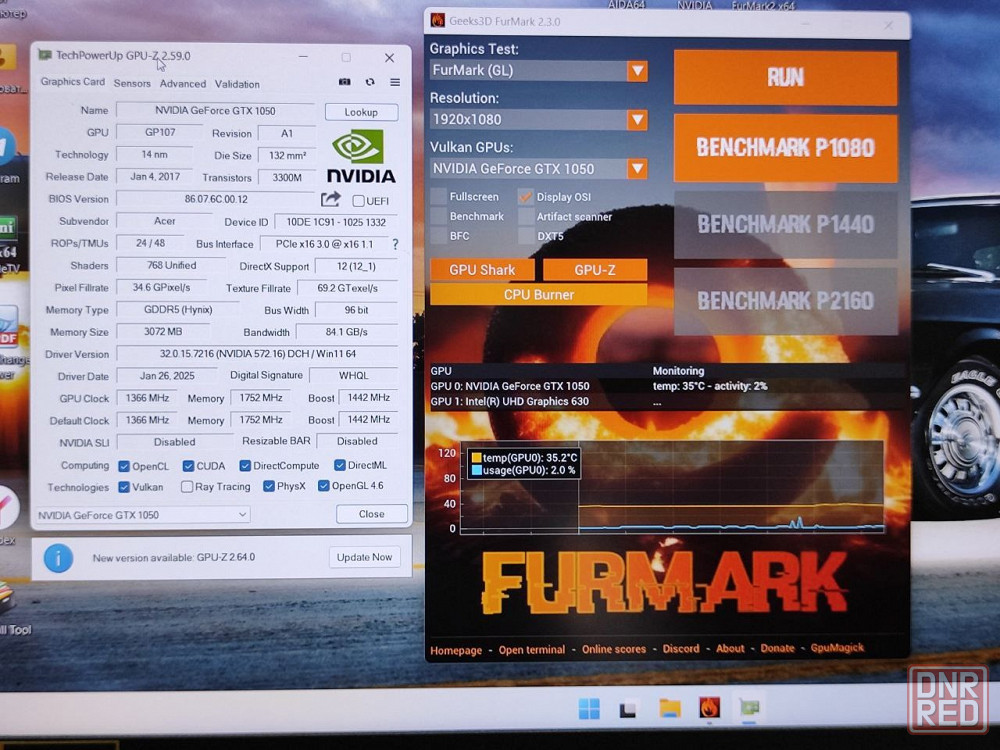Click the Driver Version field
This screenshot has height=750, width=1000.
(257, 354)
